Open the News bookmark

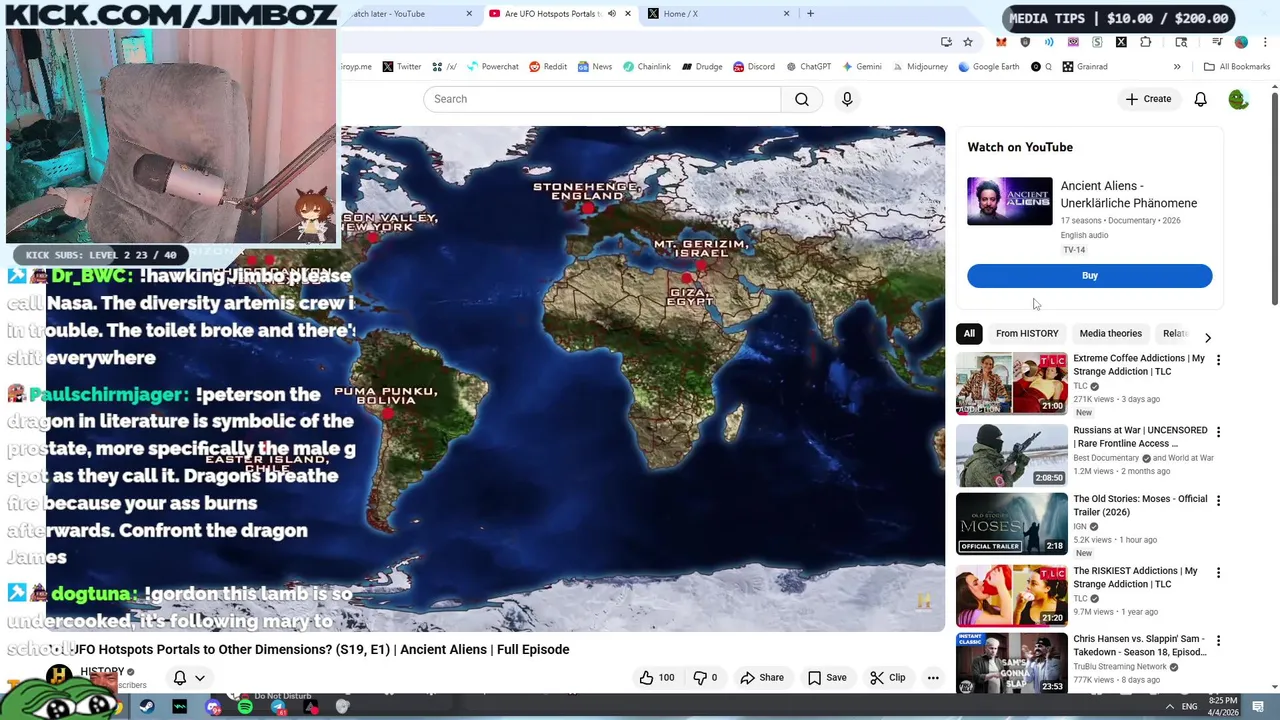[594, 67]
